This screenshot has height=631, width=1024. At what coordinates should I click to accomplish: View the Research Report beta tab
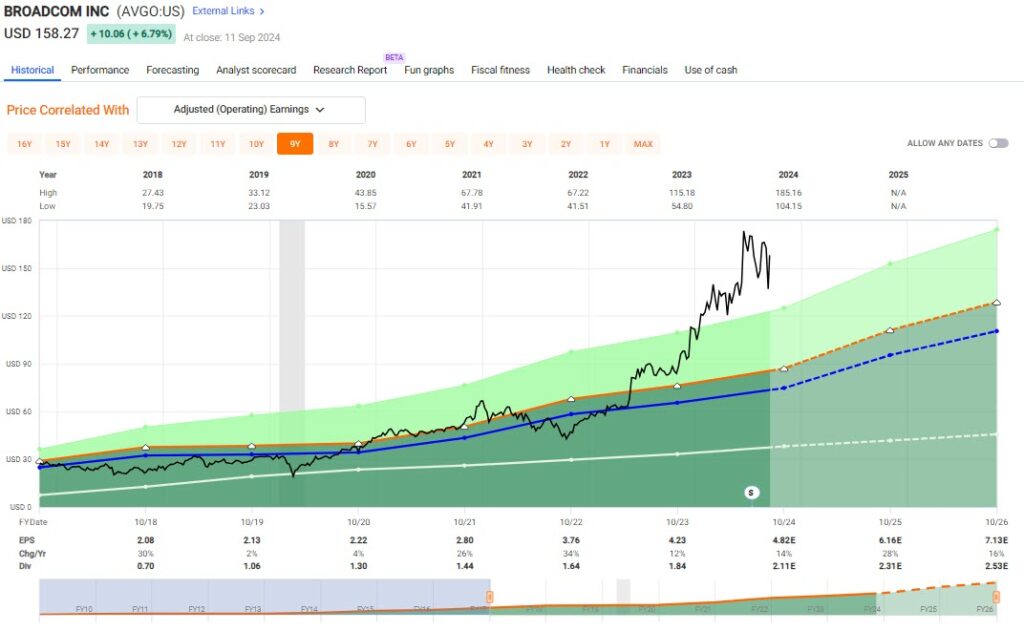tap(350, 70)
